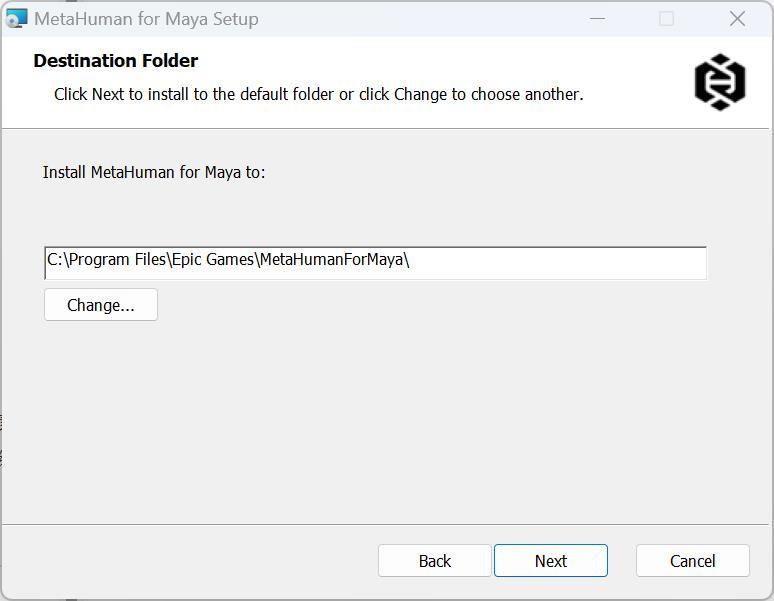The height and width of the screenshot is (601, 774).
Task: Click the 'Install MetaHuman for Maya to:' label
Action: point(154,172)
